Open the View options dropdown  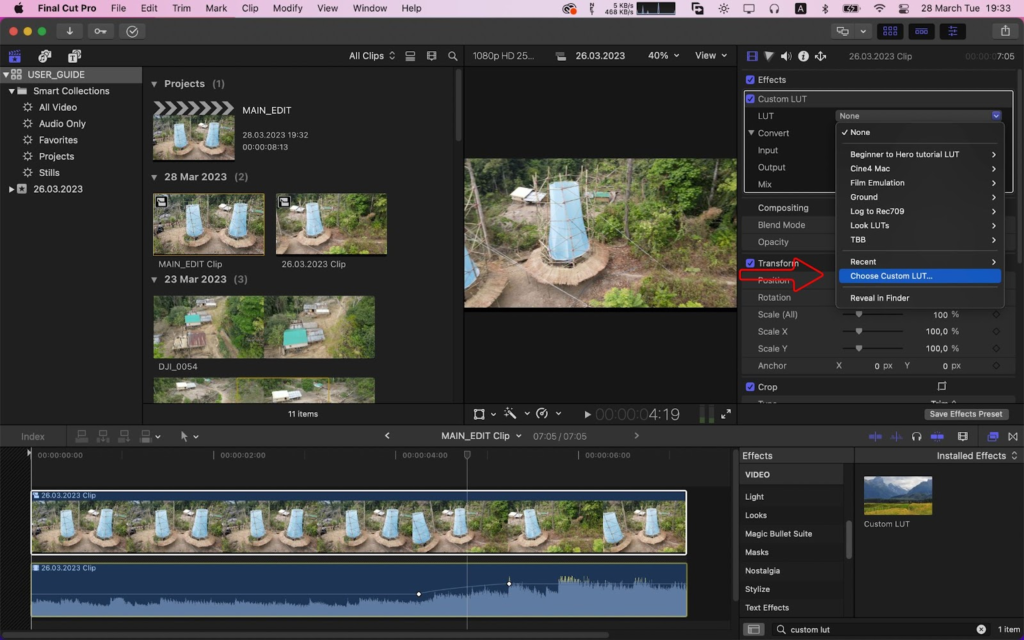click(x=711, y=56)
